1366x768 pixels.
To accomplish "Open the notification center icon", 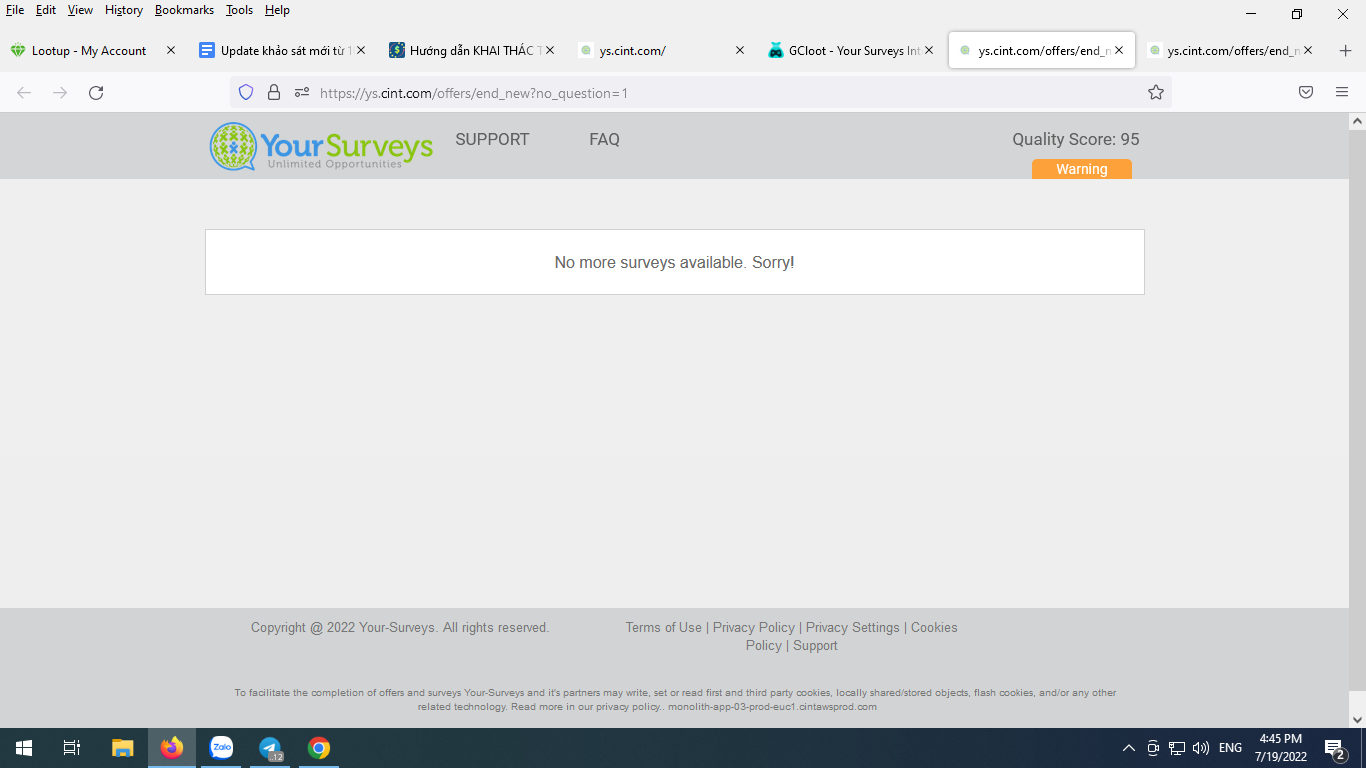I will click(1334, 748).
